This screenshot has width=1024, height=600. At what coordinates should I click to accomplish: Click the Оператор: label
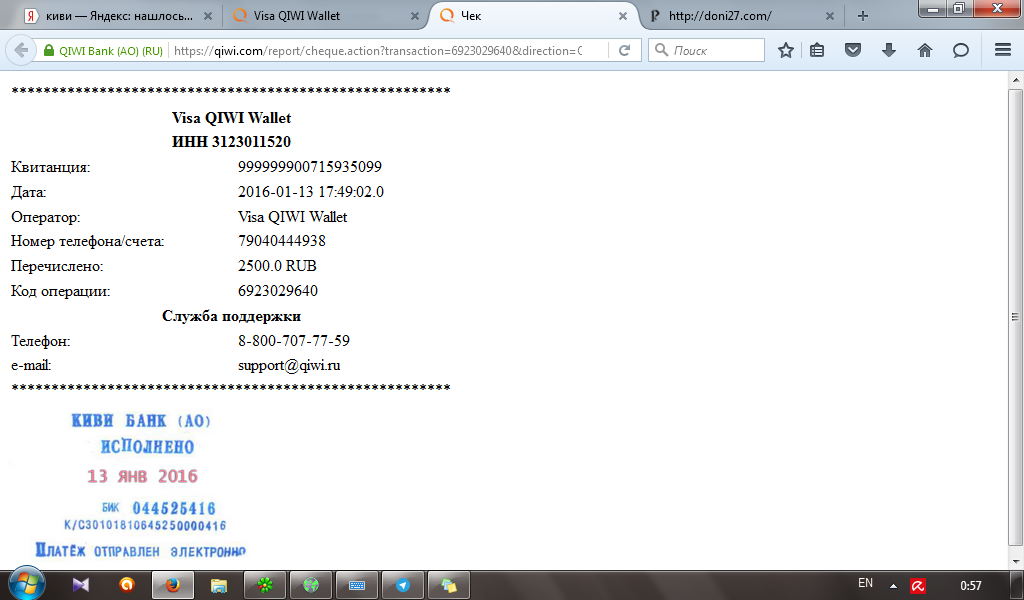pyautogui.click(x=46, y=217)
